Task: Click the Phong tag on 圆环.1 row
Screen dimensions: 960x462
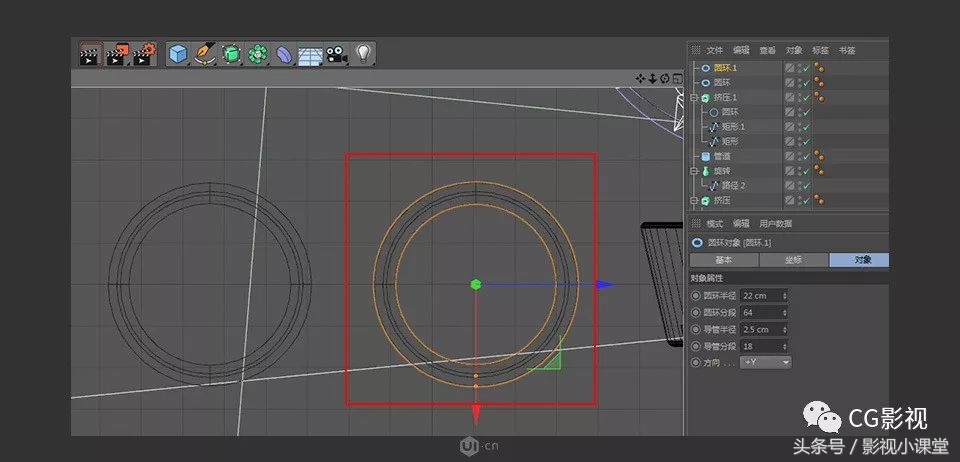Action: (819, 68)
